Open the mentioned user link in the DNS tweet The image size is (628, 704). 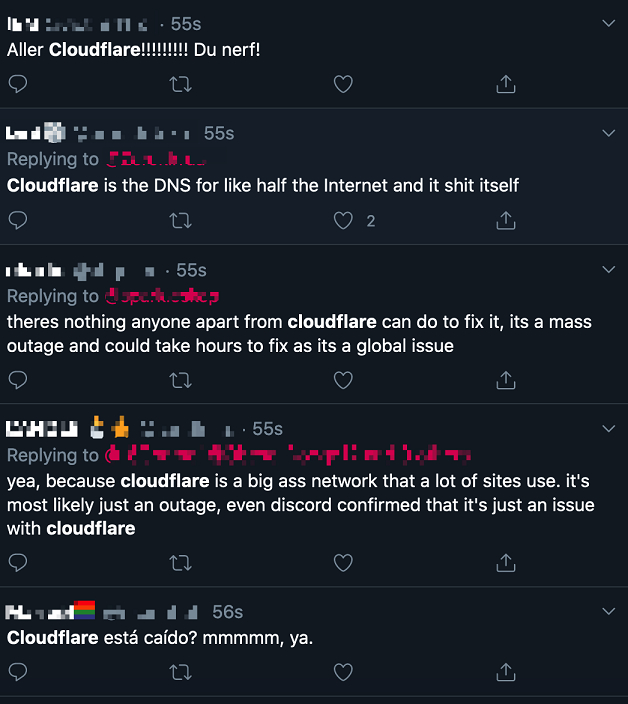156,159
